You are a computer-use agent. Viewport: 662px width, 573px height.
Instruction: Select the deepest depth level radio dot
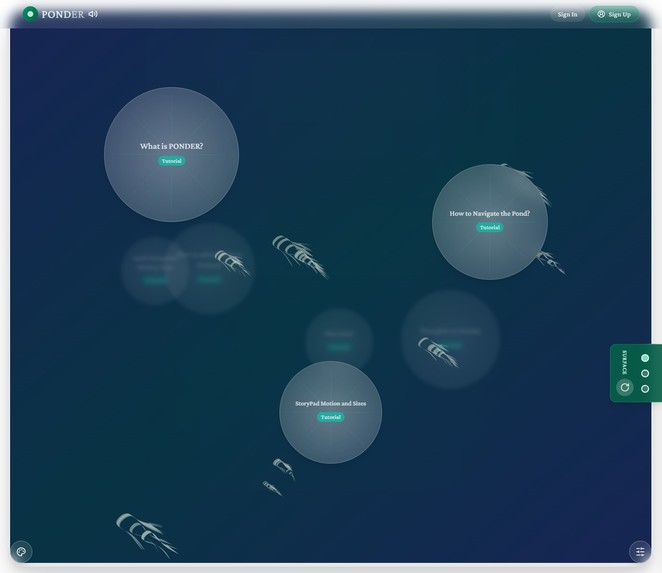645,388
